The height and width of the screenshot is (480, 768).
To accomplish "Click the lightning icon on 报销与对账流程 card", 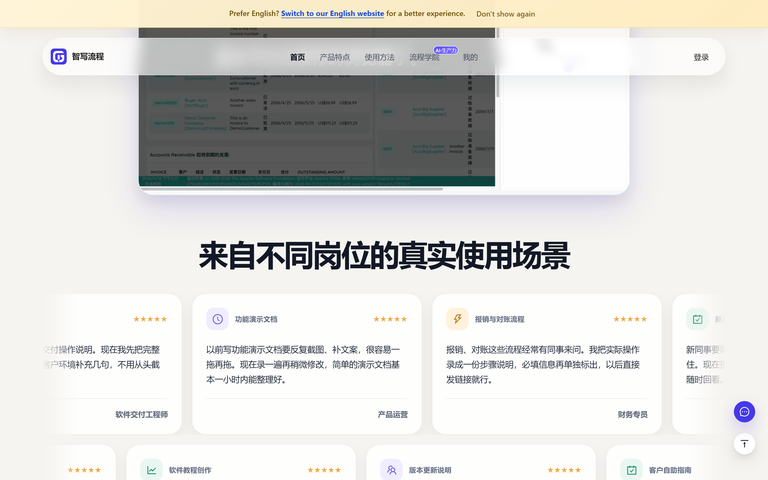I will click(457, 319).
